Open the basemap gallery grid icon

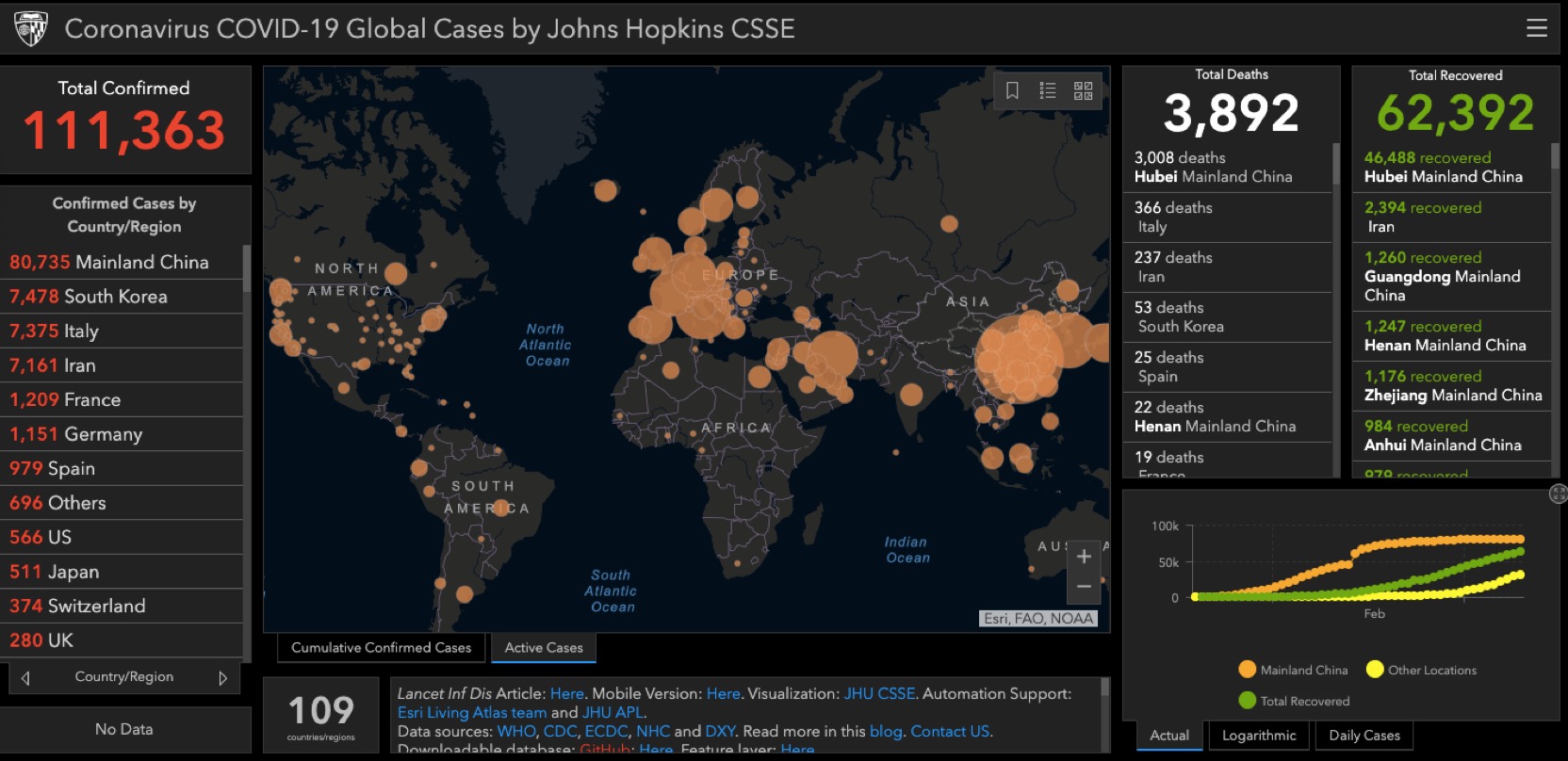pos(1083,90)
